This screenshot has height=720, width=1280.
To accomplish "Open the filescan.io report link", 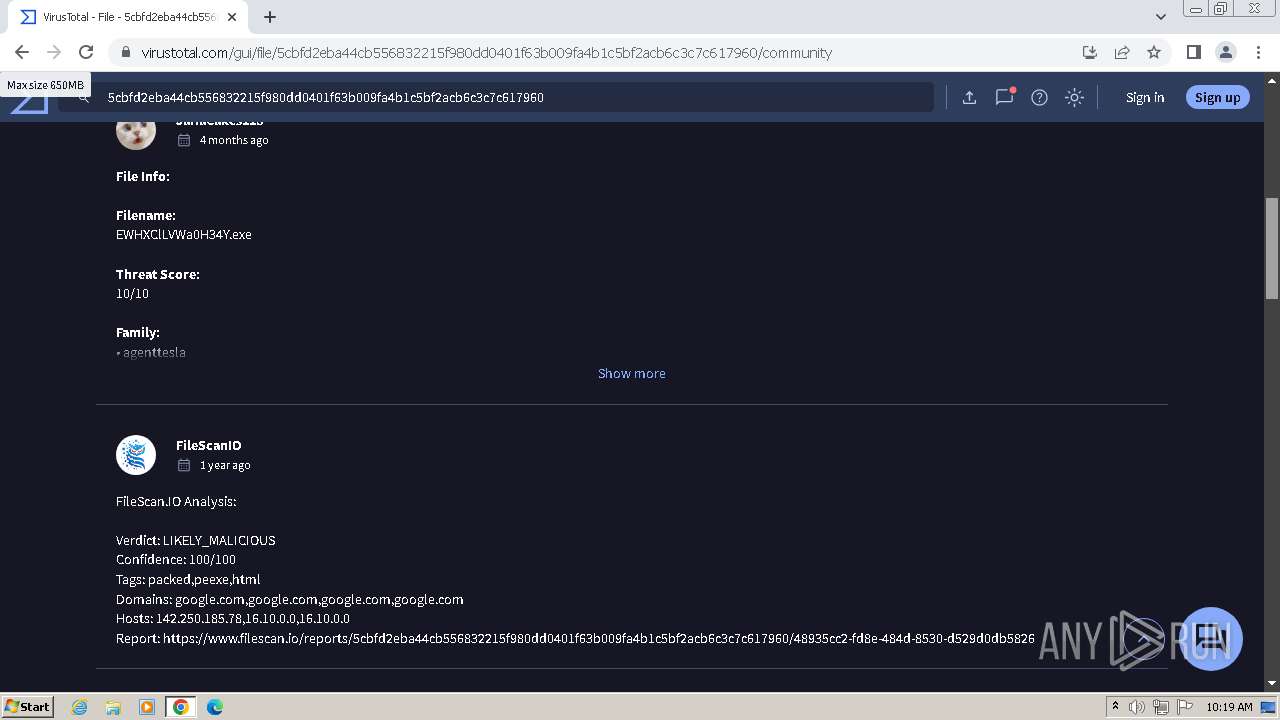I will point(599,638).
